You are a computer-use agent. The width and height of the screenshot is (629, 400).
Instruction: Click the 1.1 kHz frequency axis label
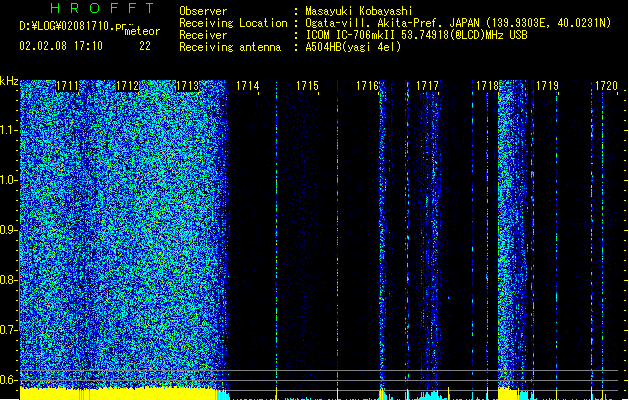click(x=9, y=130)
